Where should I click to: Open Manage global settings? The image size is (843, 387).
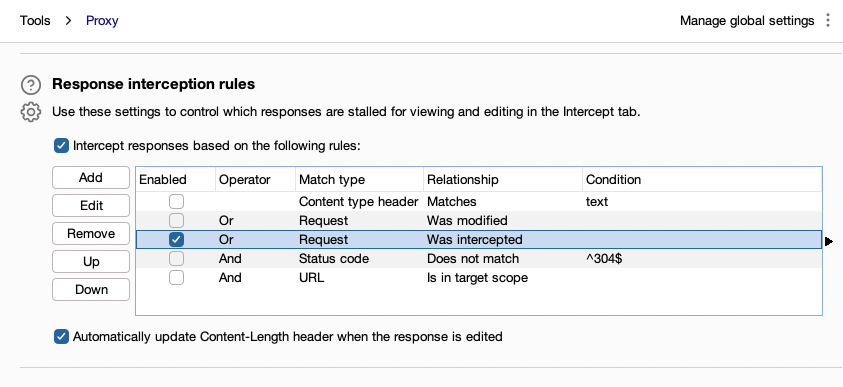tap(747, 21)
